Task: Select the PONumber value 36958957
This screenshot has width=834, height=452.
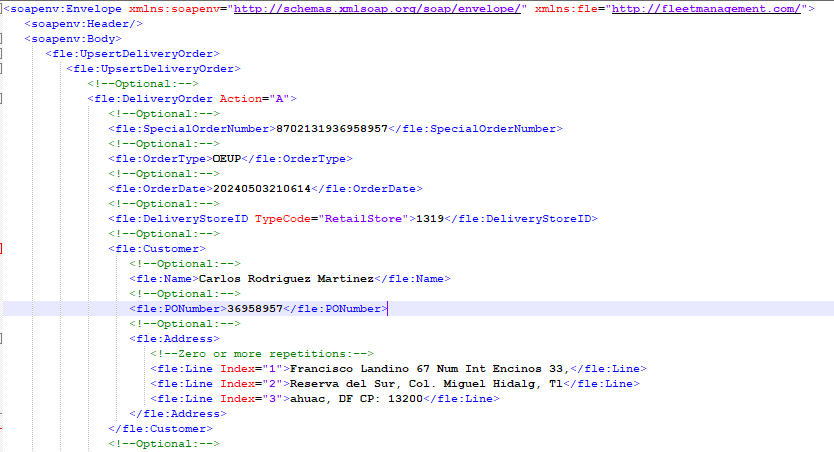Action: (x=255, y=309)
